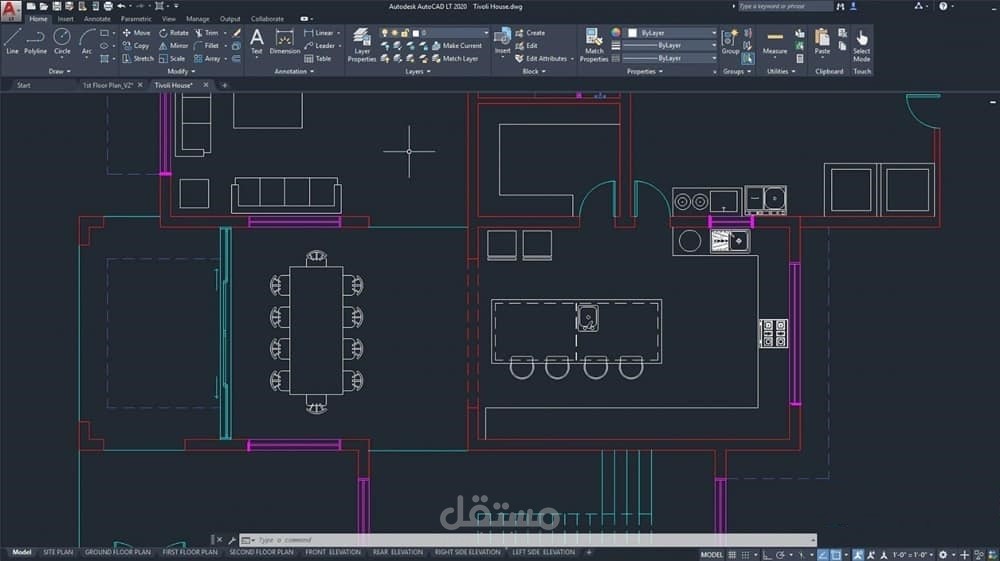Click the Undo arrow in quick access toolbar
1000x561 pixels.
click(121, 6)
